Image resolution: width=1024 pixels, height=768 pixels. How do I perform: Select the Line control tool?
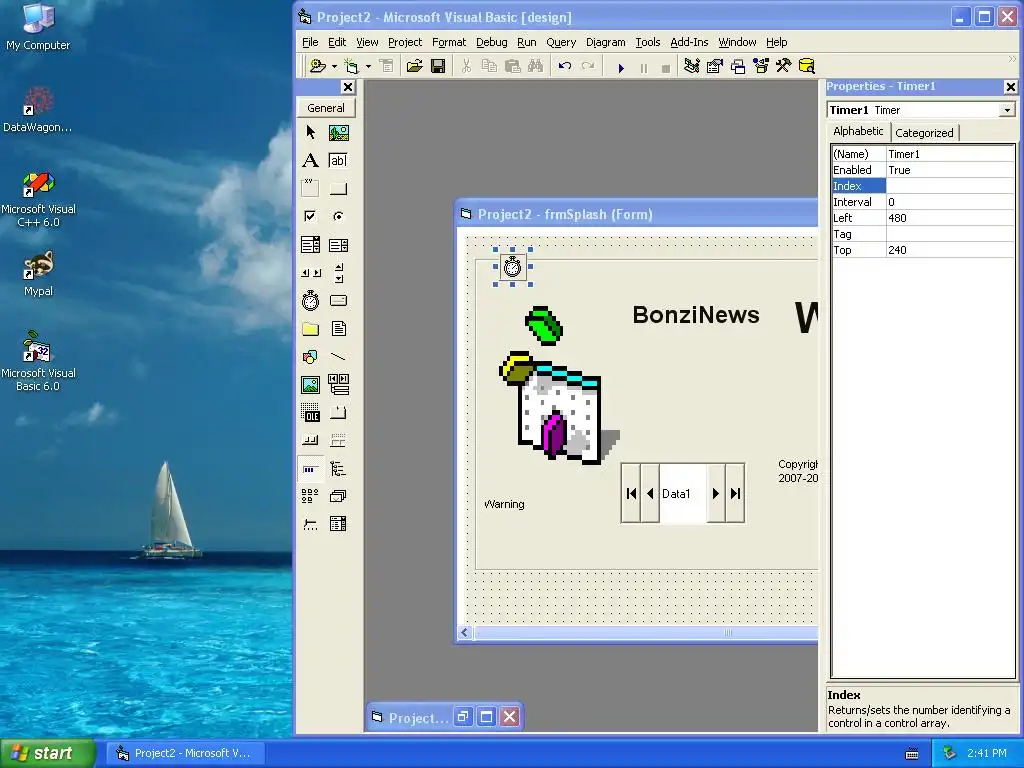(x=338, y=357)
